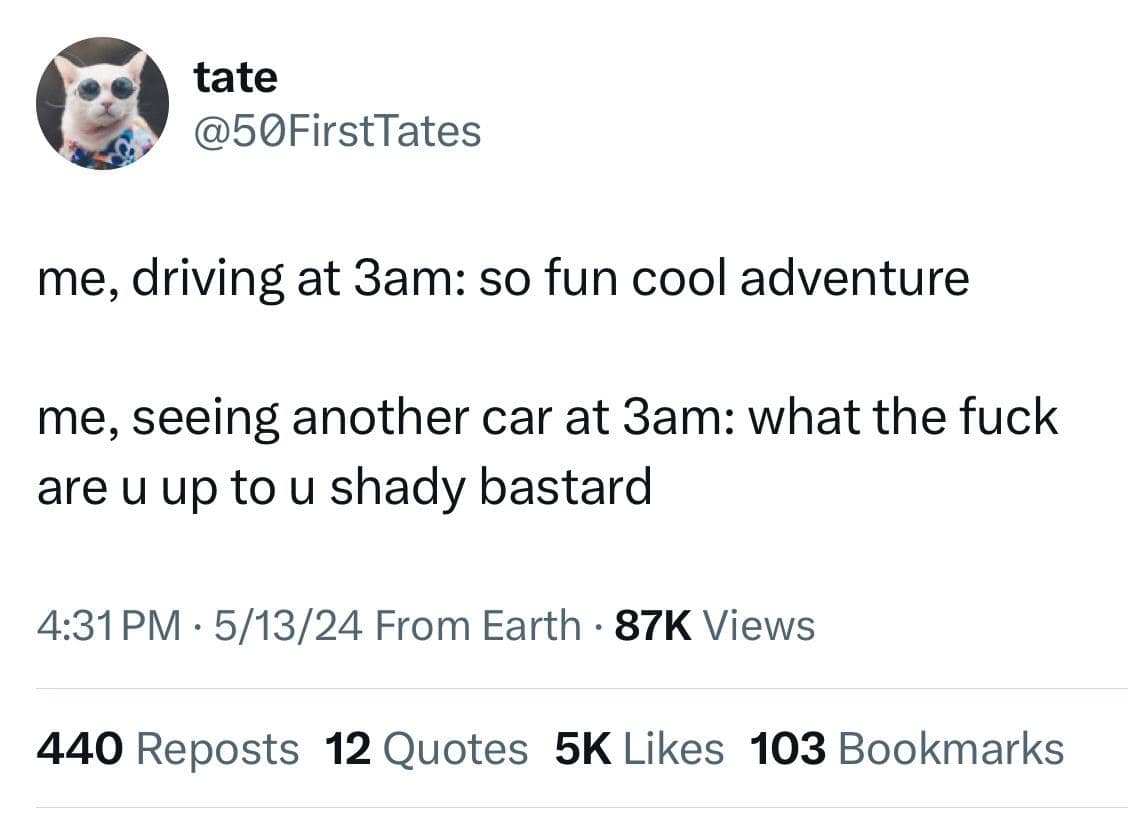Image resolution: width=1128 pixels, height=823 pixels.
Task: Click the words shady bastard in tweet
Action: click(490, 487)
